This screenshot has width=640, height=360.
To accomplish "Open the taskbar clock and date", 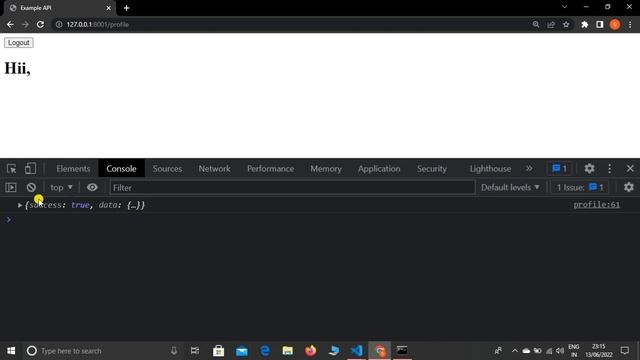I will pyautogui.click(x=599, y=351).
